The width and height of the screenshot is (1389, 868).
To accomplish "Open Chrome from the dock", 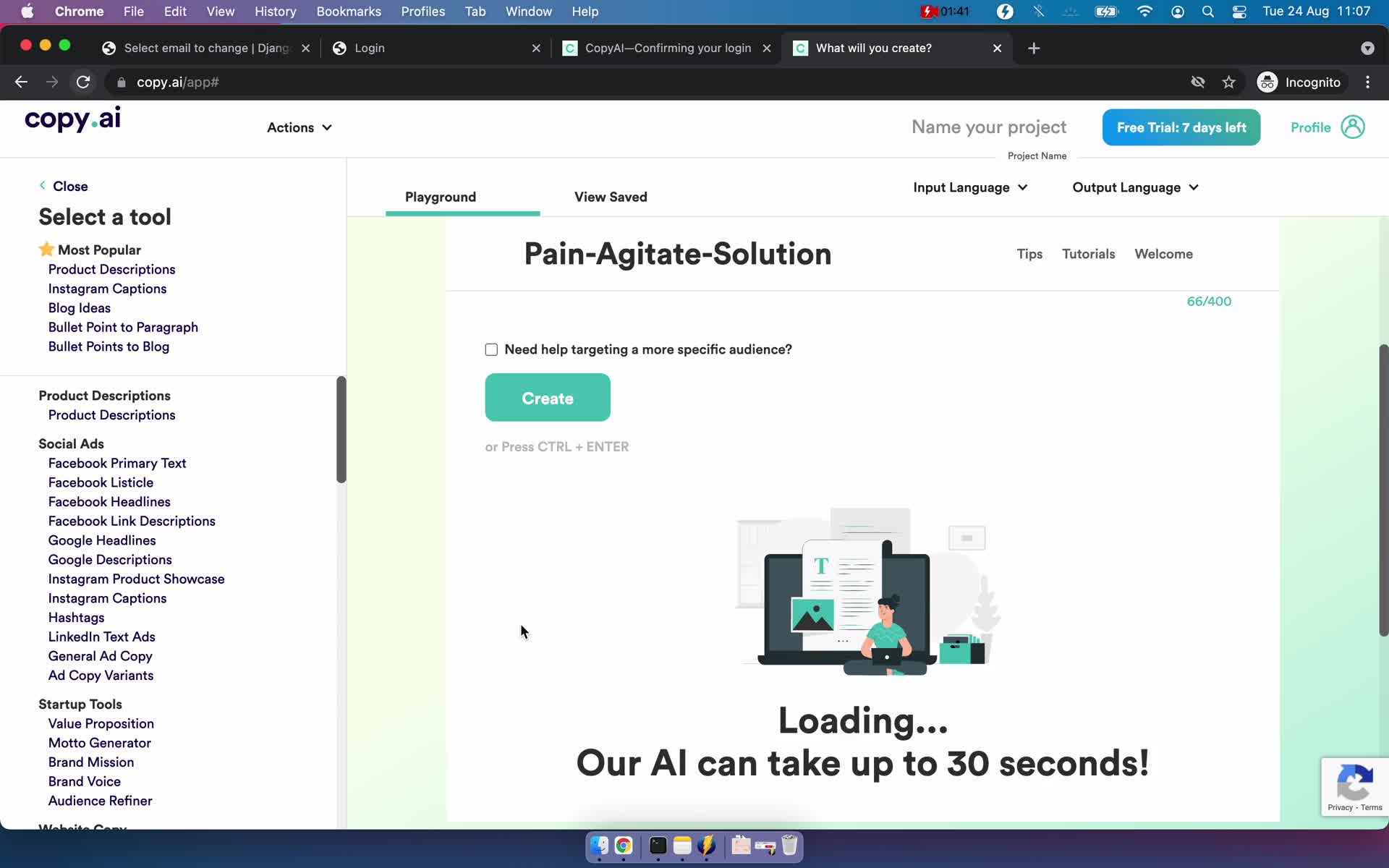I will (x=624, y=845).
